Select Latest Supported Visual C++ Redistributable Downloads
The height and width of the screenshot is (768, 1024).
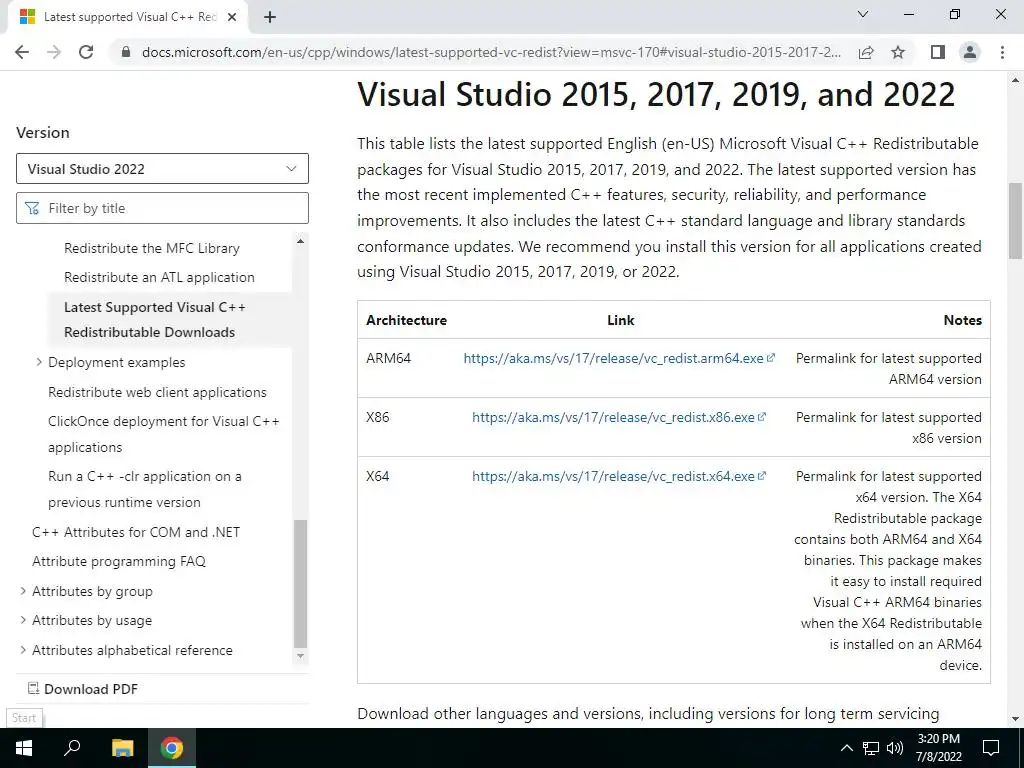coord(155,319)
